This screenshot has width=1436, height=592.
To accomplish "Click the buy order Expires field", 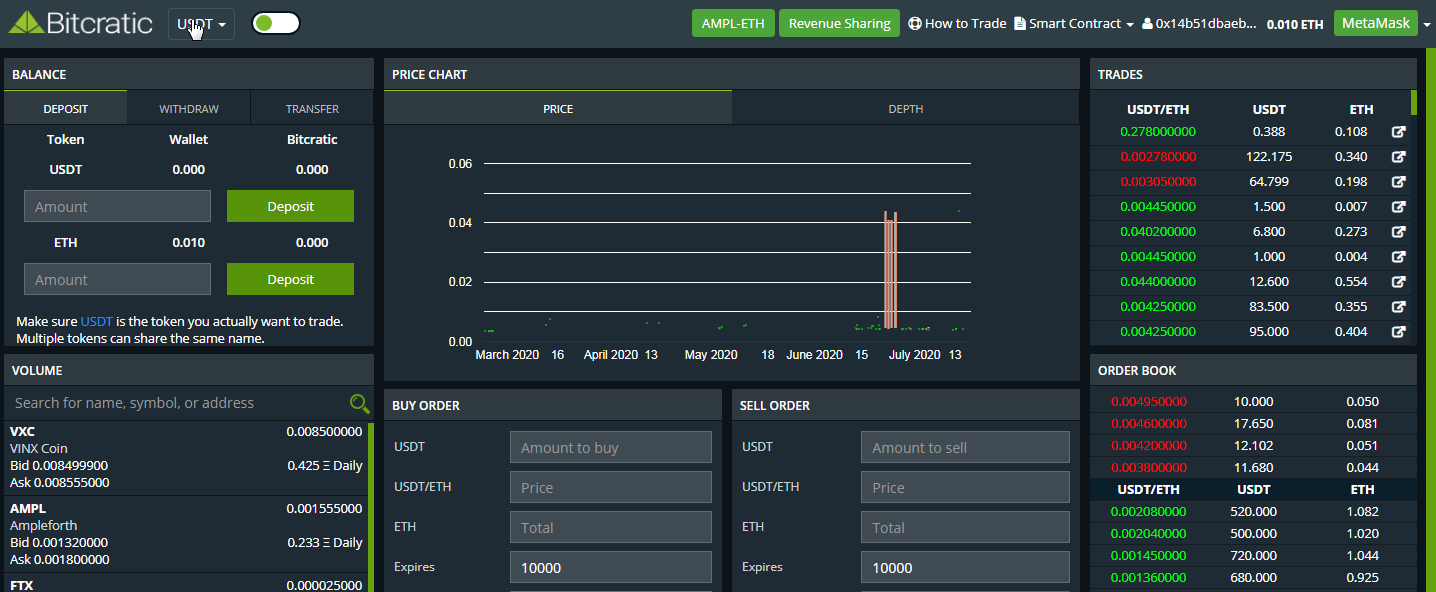I will [611, 567].
